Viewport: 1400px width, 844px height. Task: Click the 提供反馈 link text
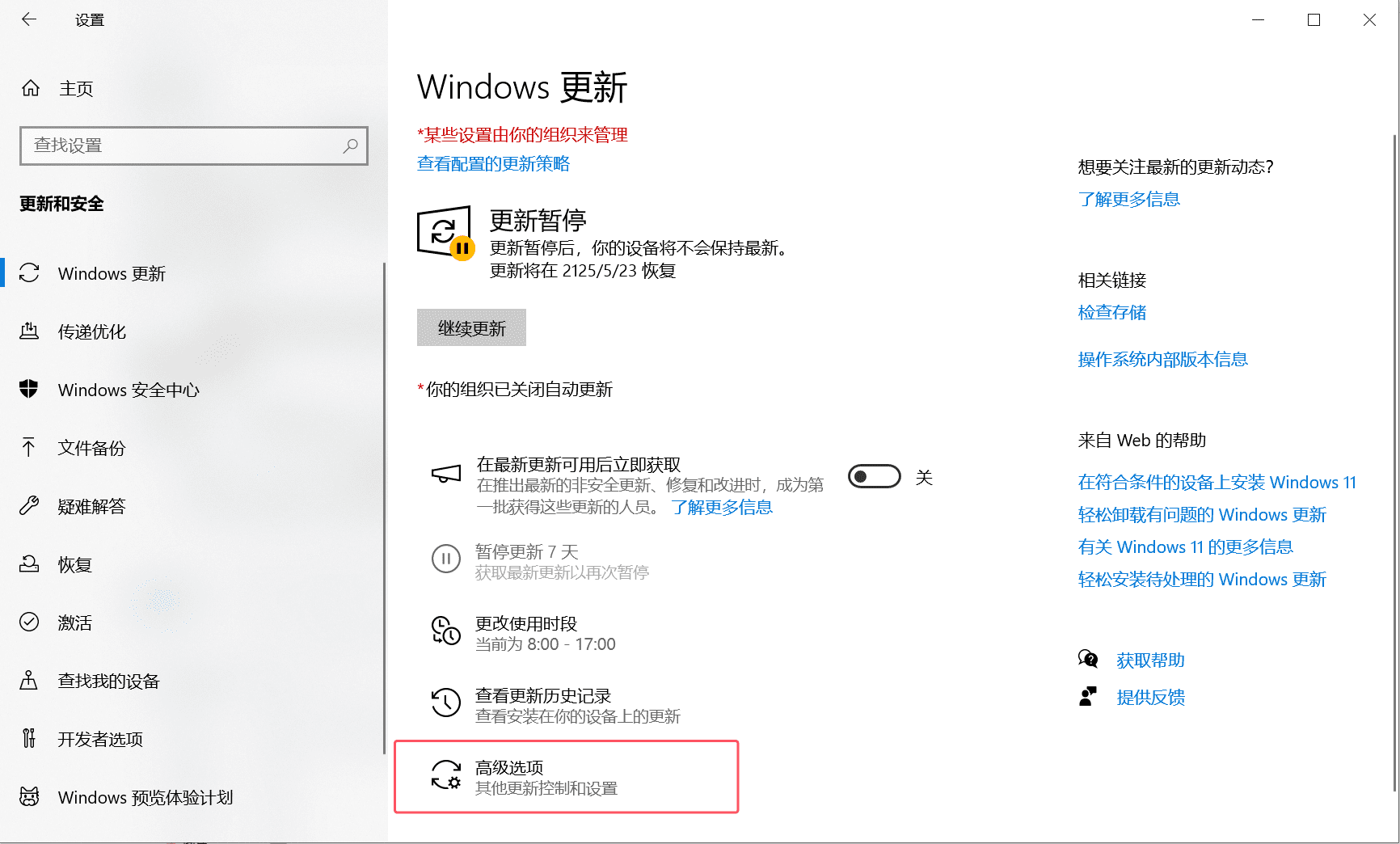(1150, 697)
